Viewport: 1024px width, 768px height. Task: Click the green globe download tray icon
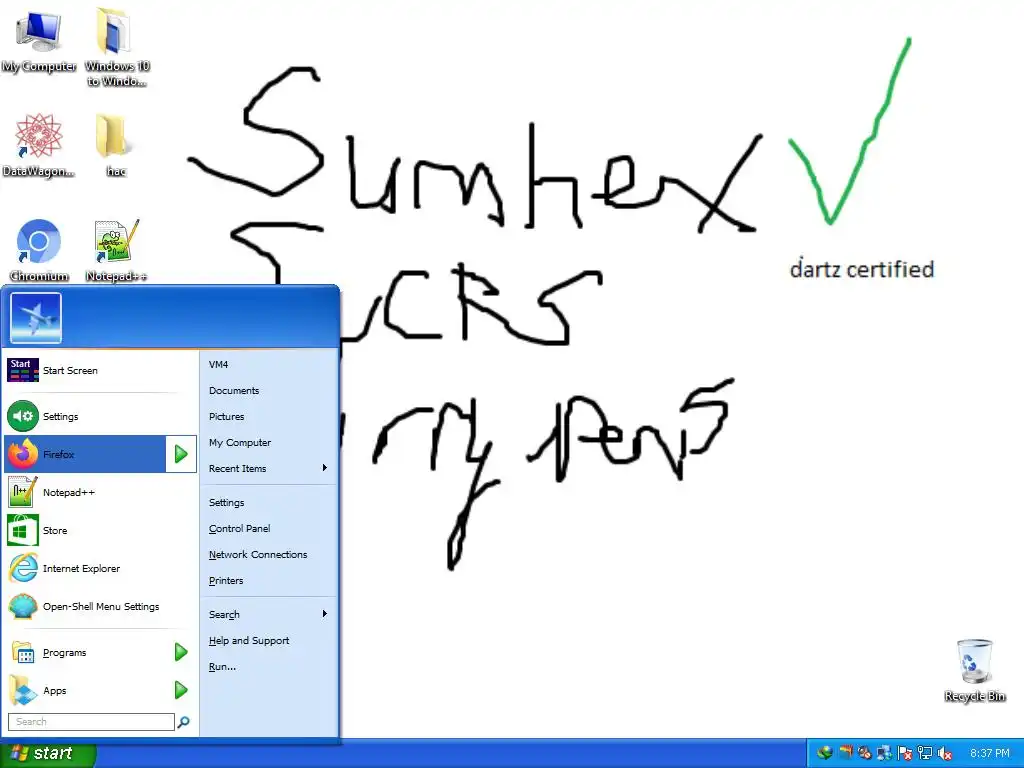click(x=825, y=753)
